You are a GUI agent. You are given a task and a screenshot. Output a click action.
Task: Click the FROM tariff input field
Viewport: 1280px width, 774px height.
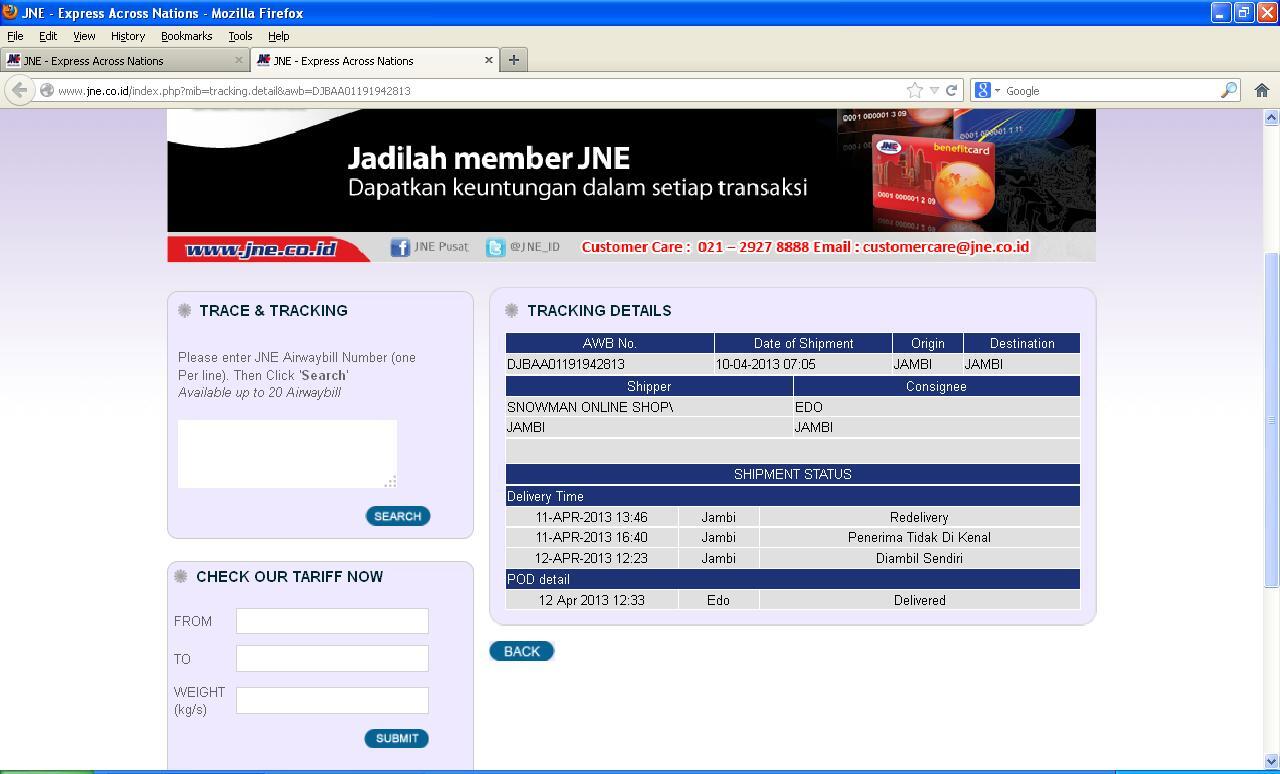tap(332, 621)
